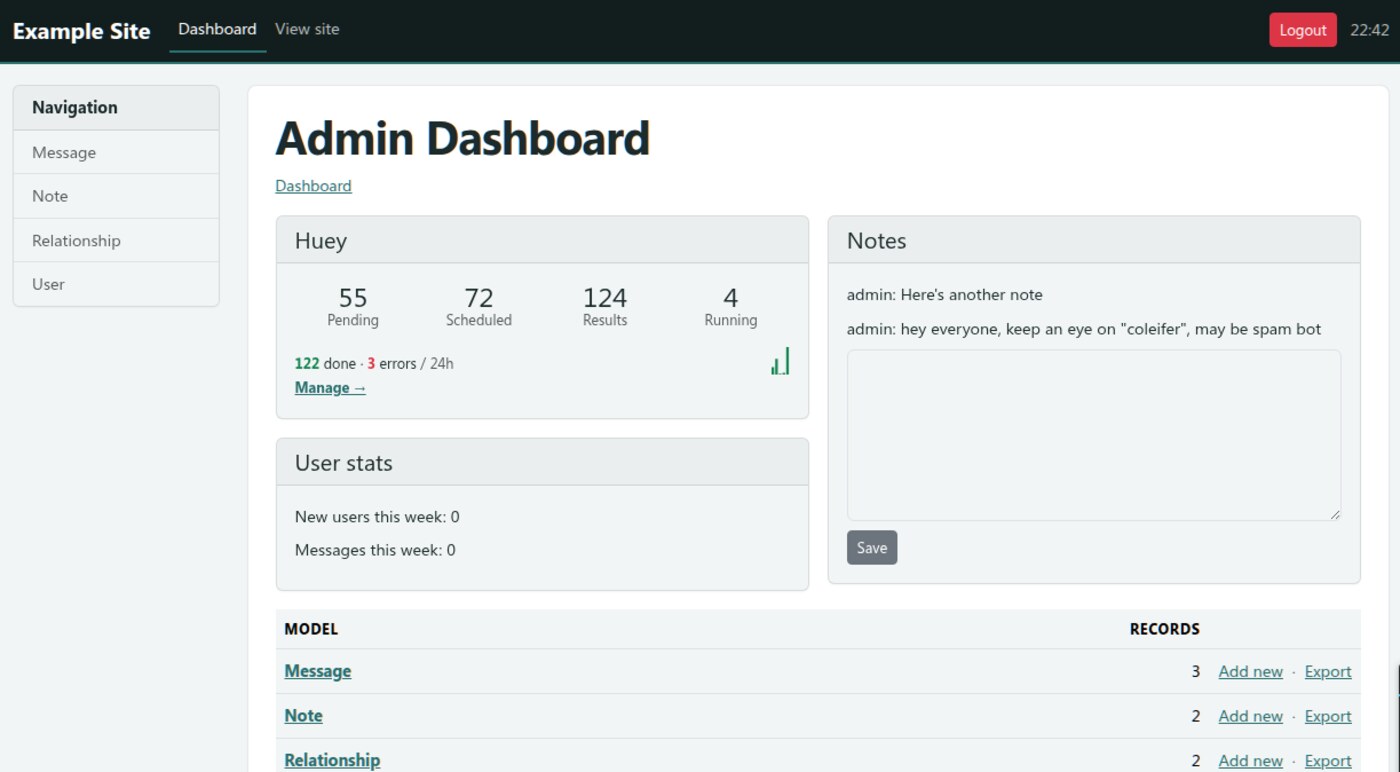
Task: Open the Dashboard tab in top bar
Action: [x=217, y=29]
